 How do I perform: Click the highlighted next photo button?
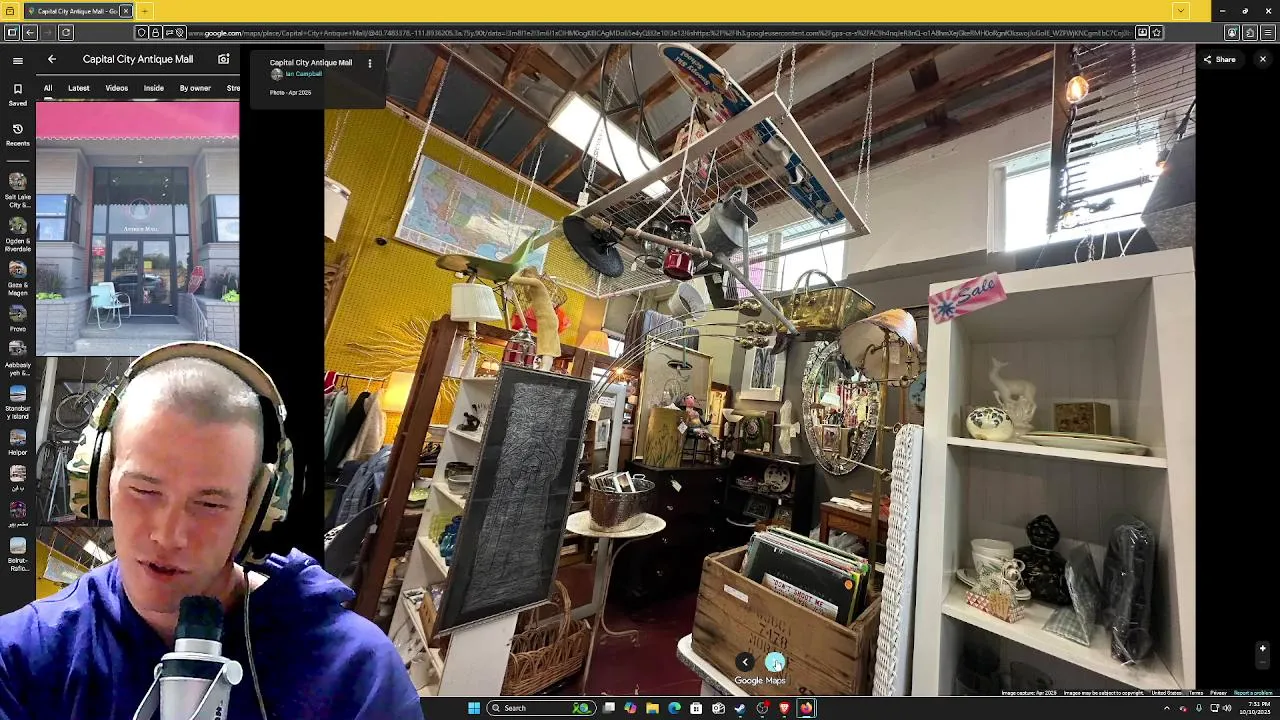[x=775, y=662]
